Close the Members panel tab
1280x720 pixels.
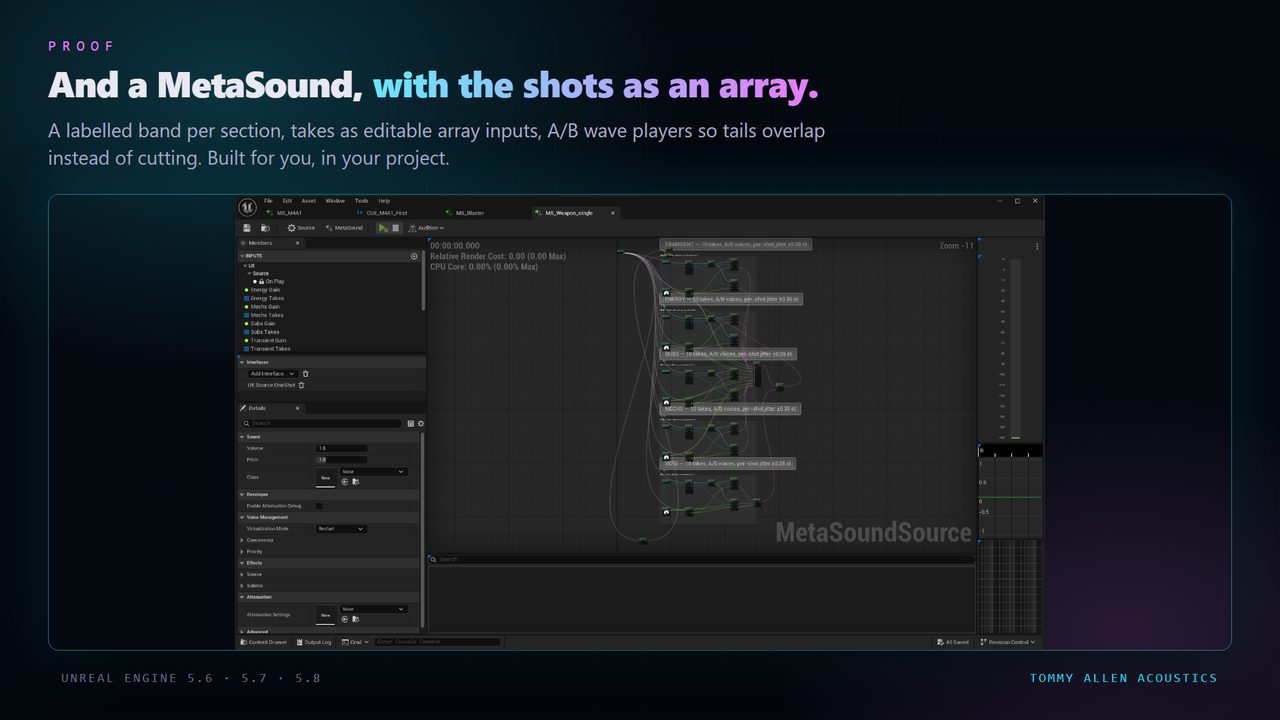(x=297, y=243)
